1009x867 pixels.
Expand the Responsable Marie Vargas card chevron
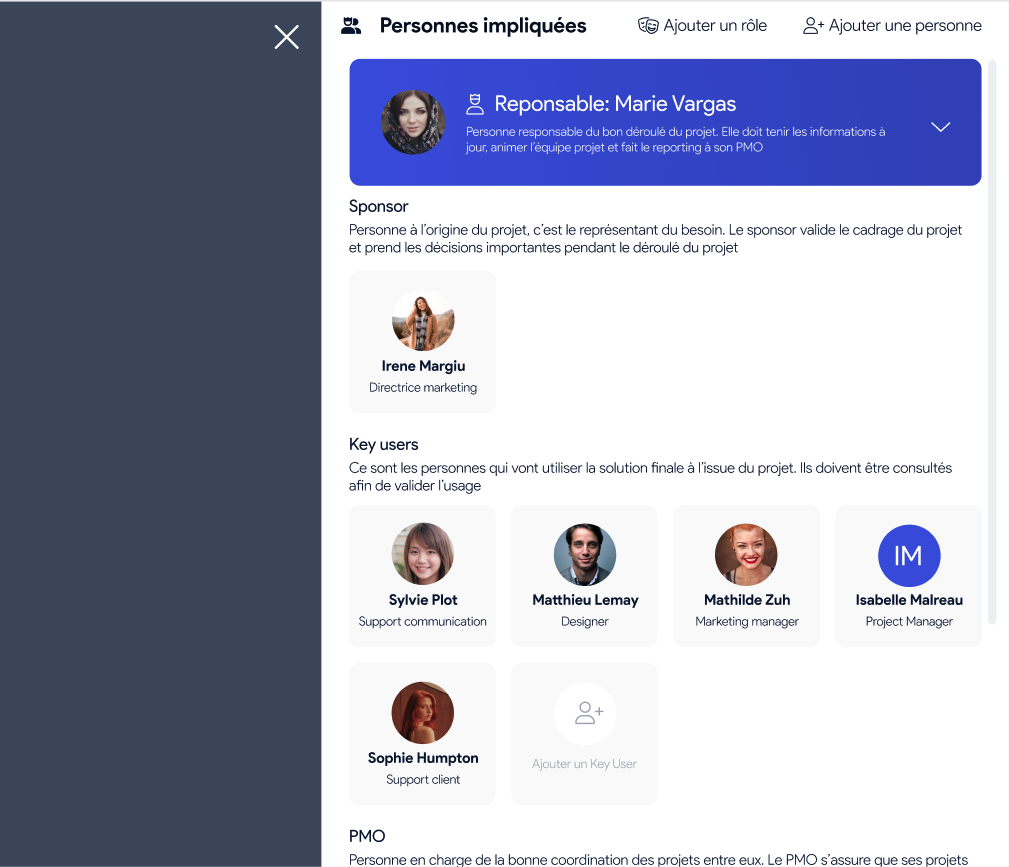pos(940,126)
